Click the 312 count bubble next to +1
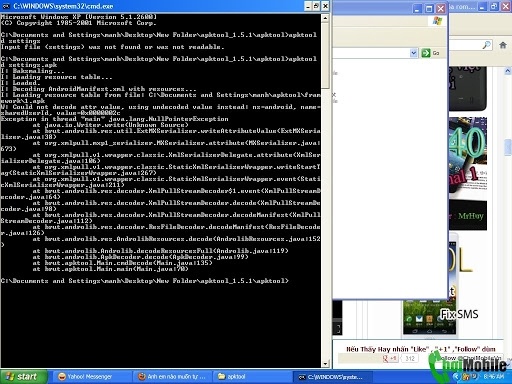The image size is (512, 384). (x=410, y=358)
